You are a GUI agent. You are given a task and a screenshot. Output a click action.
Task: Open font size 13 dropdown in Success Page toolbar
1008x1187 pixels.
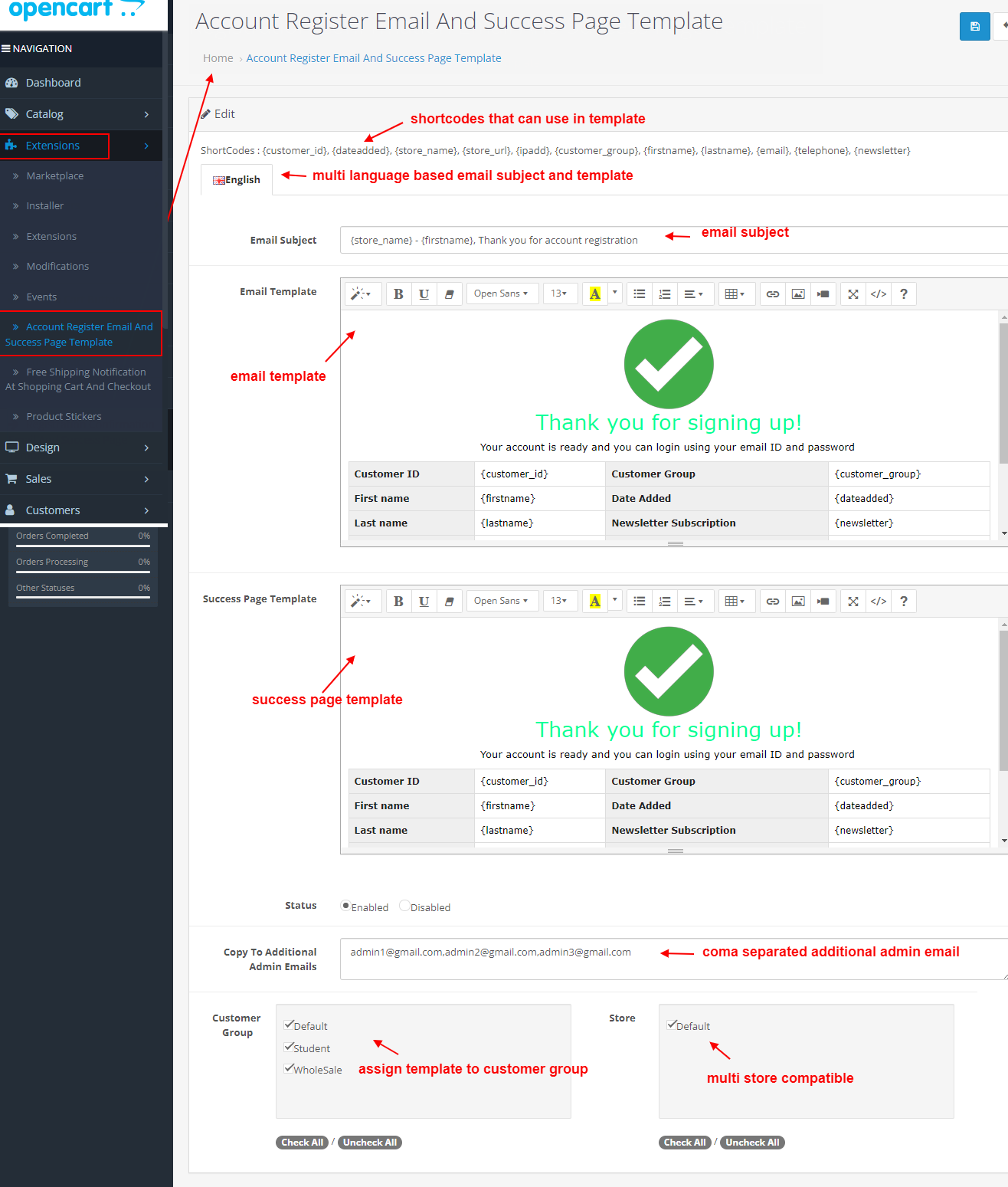click(559, 602)
